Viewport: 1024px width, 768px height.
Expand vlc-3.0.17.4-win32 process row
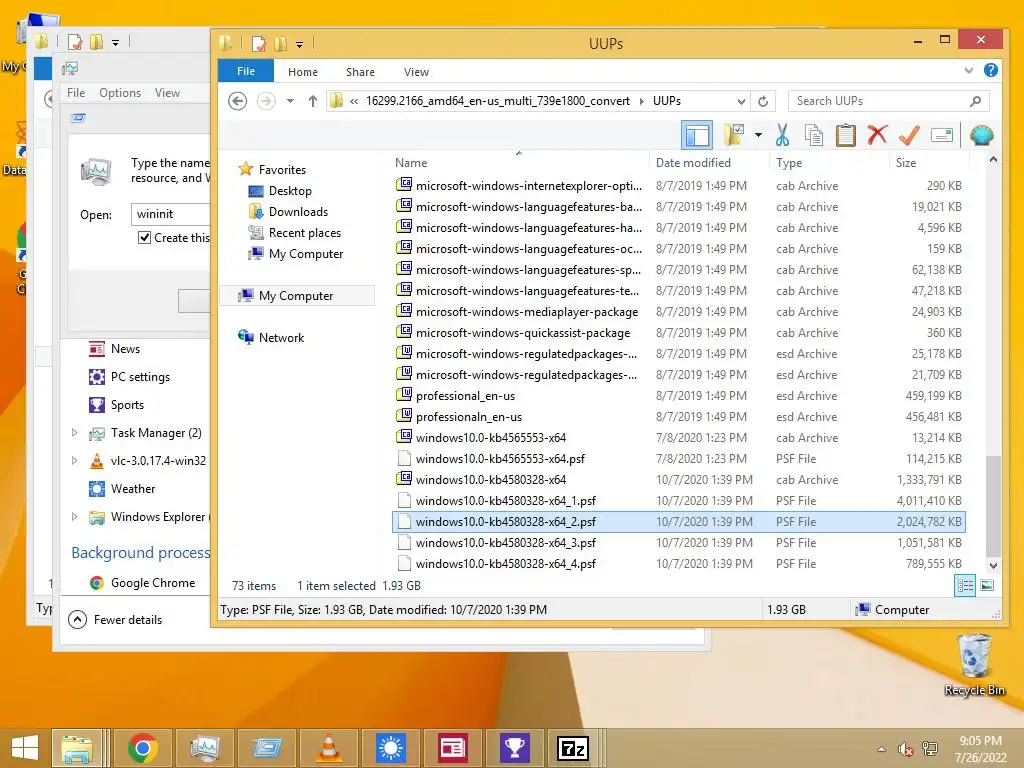[74, 461]
